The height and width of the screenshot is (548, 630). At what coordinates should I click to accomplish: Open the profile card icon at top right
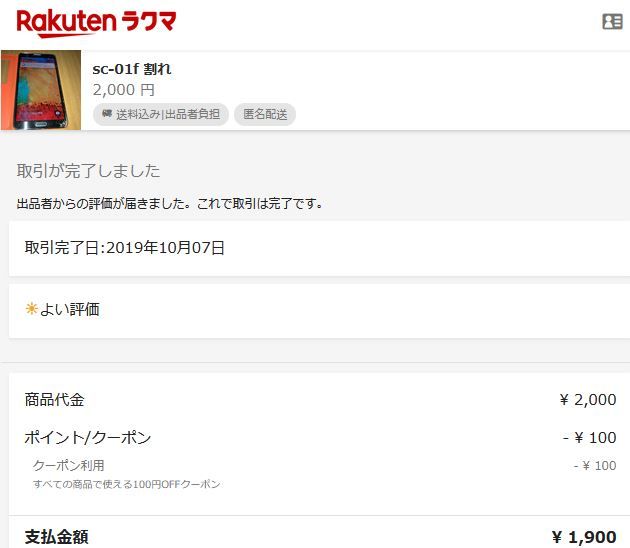click(x=612, y=22)
